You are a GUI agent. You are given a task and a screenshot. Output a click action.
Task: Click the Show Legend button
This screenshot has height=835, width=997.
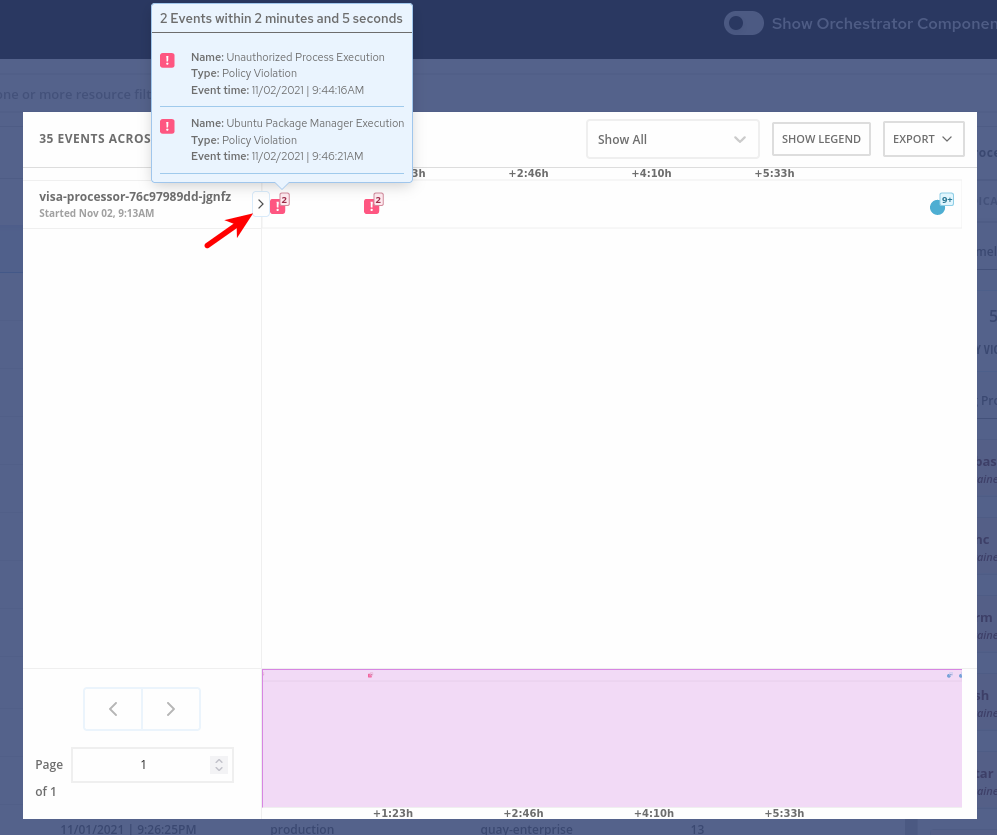click(821, 139)
